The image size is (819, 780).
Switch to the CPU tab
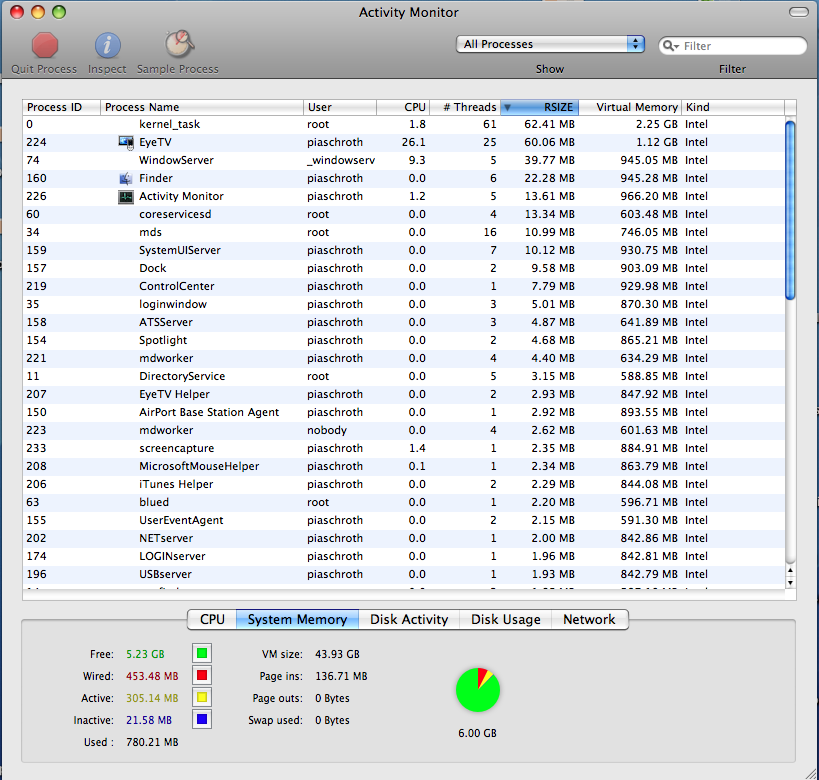pos(212,620)
